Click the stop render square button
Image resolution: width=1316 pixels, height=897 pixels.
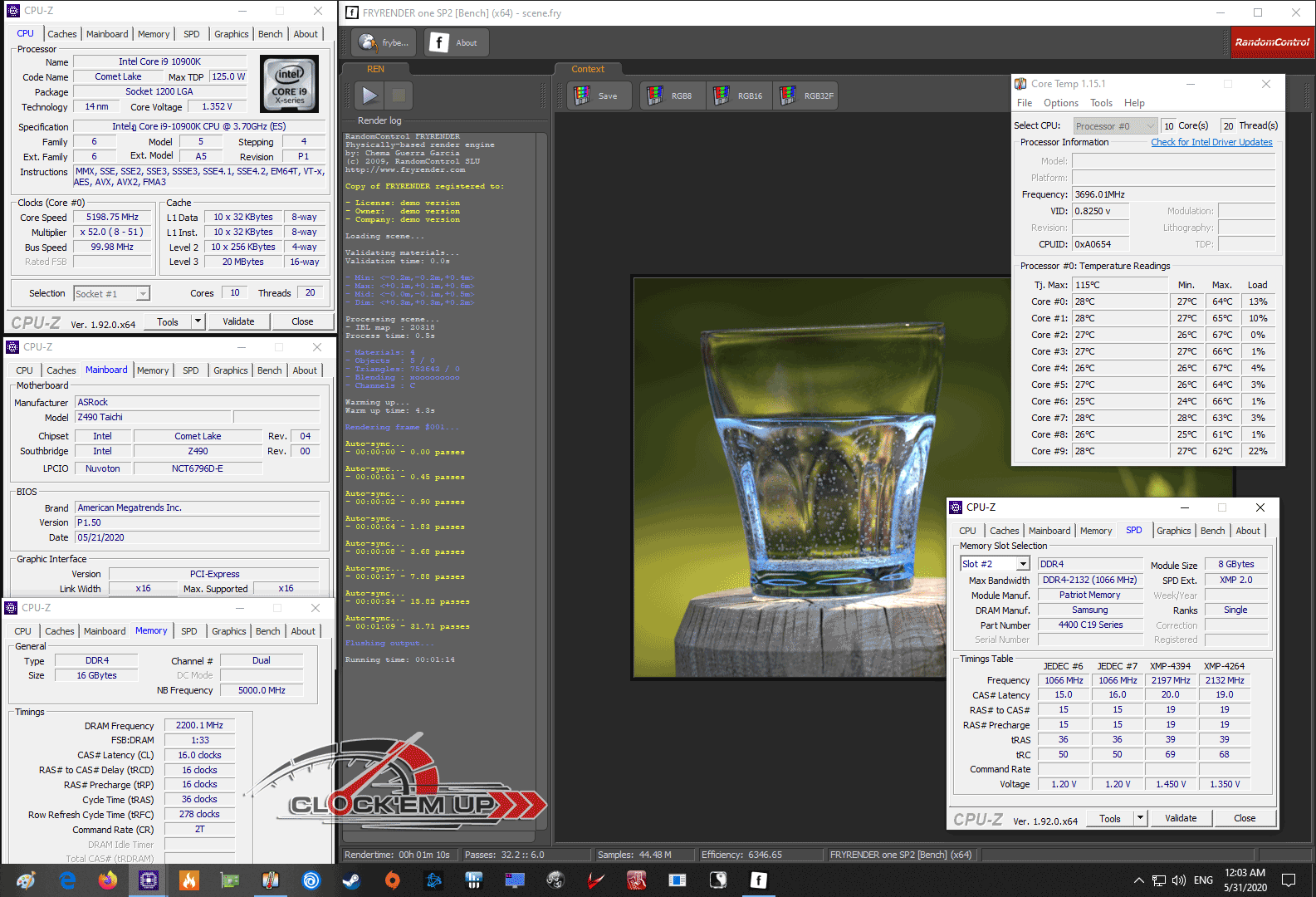(x=399, y=96)
